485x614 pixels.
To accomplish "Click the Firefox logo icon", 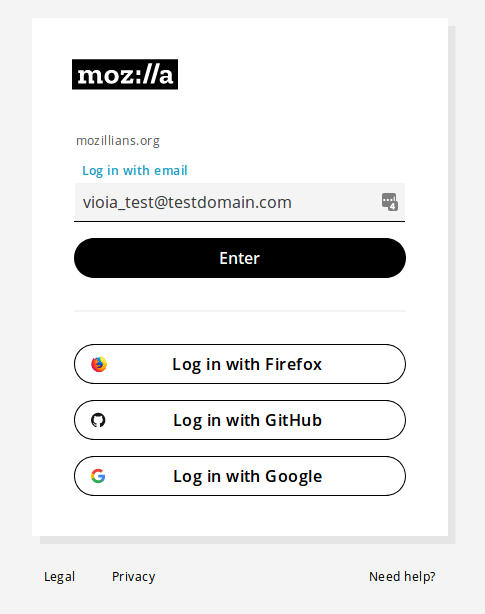I will 99,364.
